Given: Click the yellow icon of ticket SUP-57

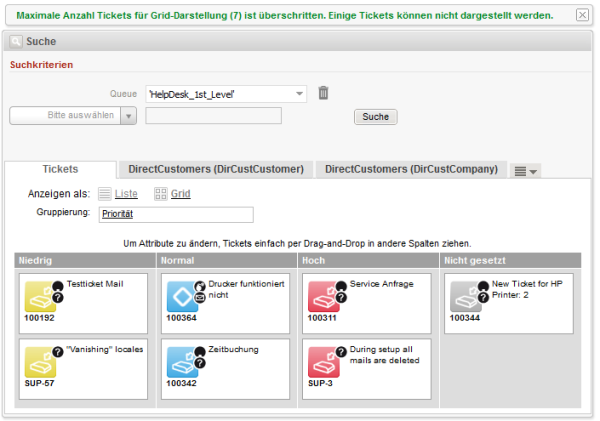Looking at the screenshot, I should [41, 360].
